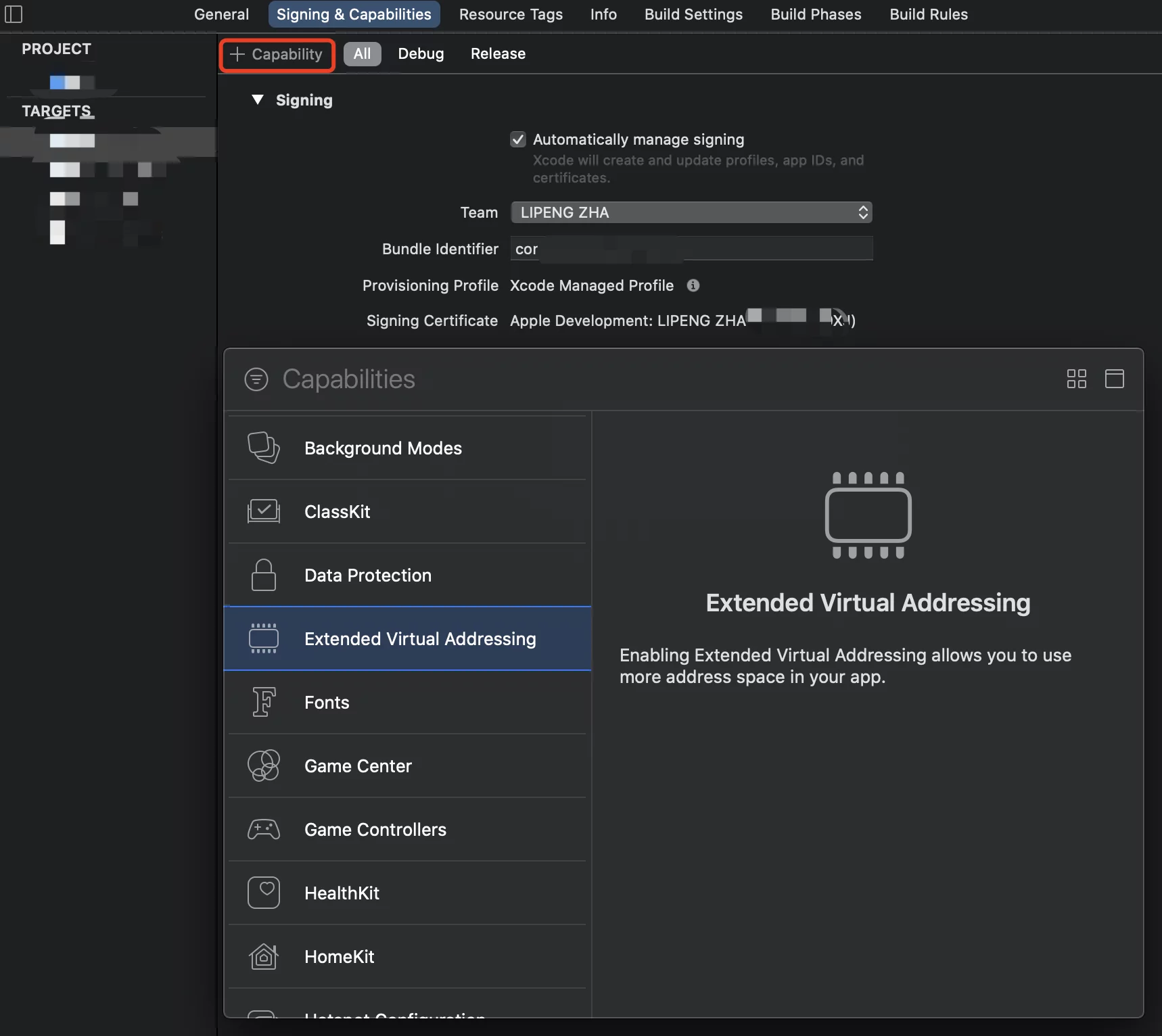The width and height of the screenshot is (1162, 1036).
Task: Open the Build Settings tab
Action: [693, 14]
